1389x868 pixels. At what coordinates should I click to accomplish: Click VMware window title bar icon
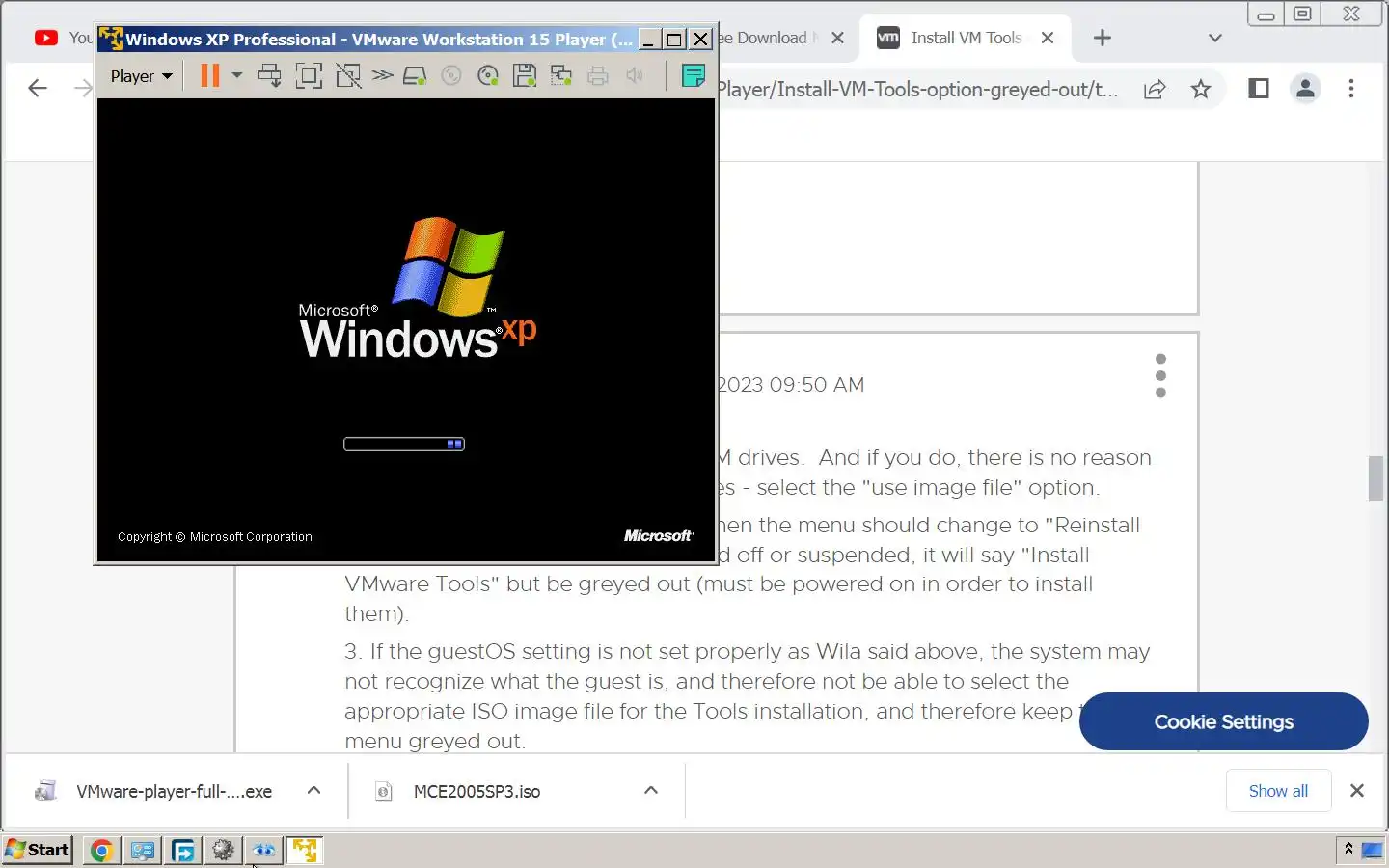click(x=111, y=39)
